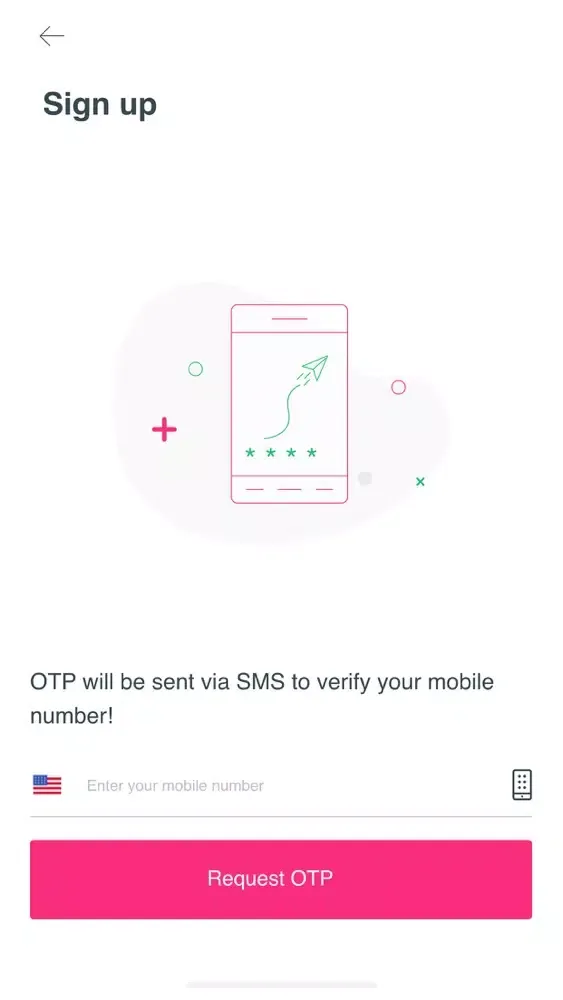This screenshot has width=563, height=1000.
Task: Click the dashed bottom bar of the illustrated phone
Action: (289, 489)
